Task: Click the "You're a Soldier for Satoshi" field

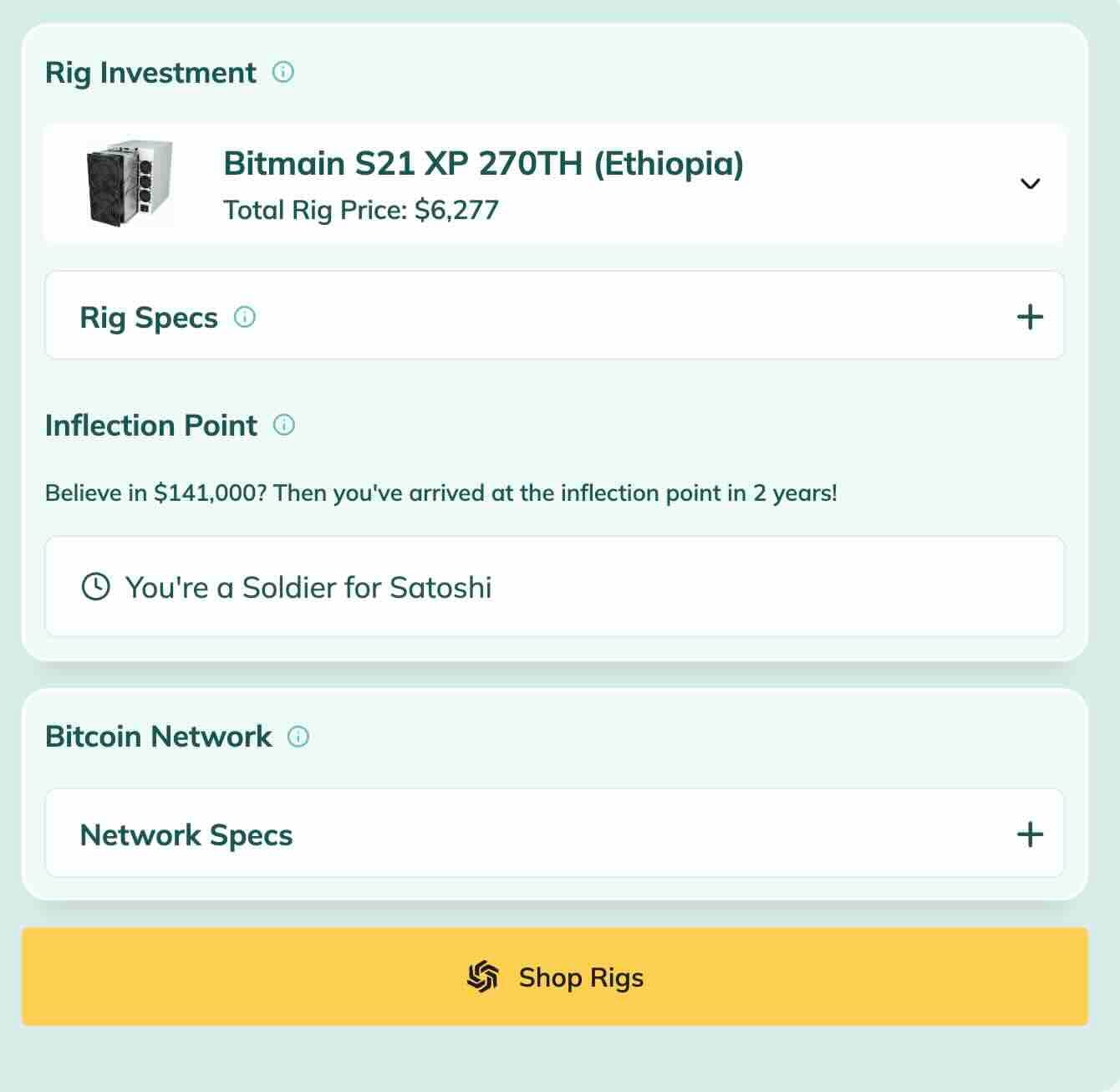Action: coord(553,587)
